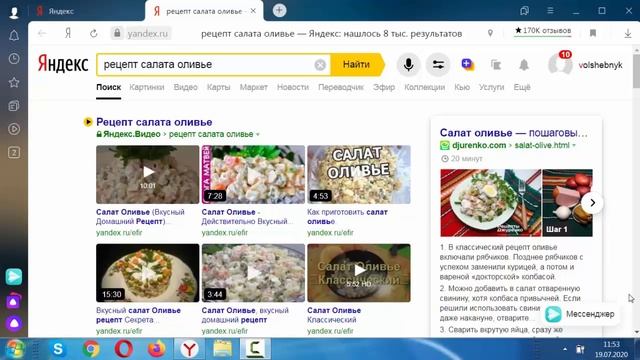Click the page vertical scrollbar thumb
This screenshot has height=360, width=640.
click(x=636, y=71)
